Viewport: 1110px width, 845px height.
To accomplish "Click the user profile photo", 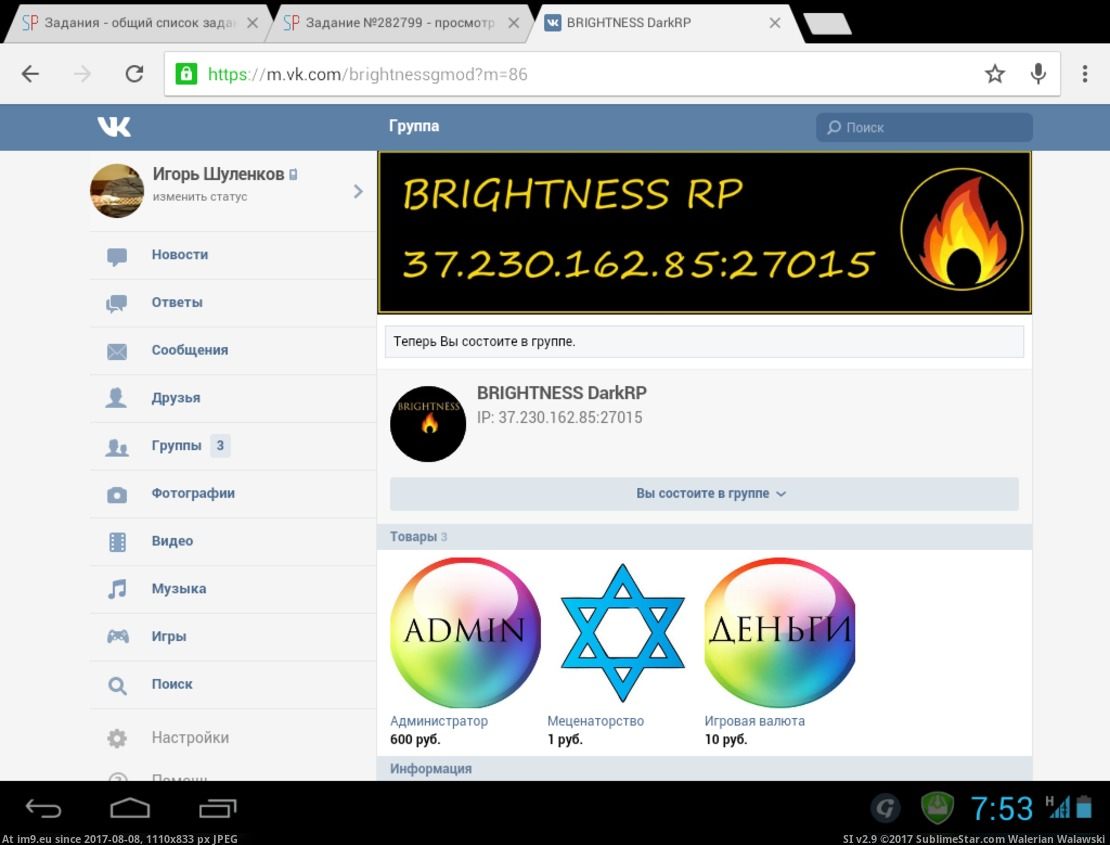I will pos(117,190).
